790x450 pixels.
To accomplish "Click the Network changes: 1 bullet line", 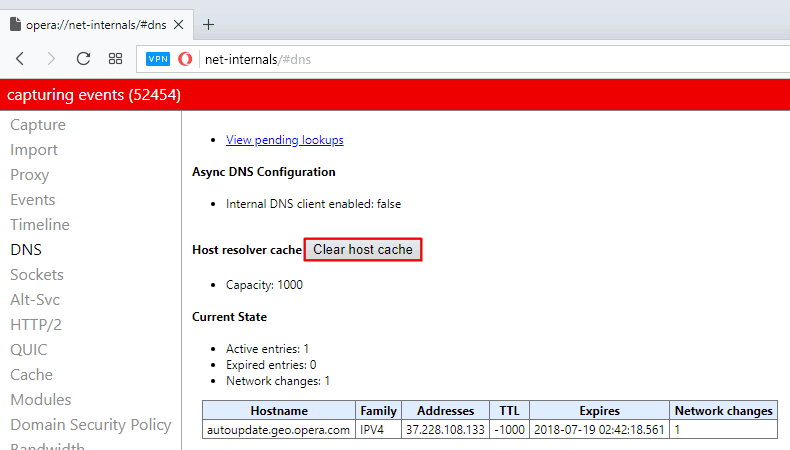I will pos(278,381).
